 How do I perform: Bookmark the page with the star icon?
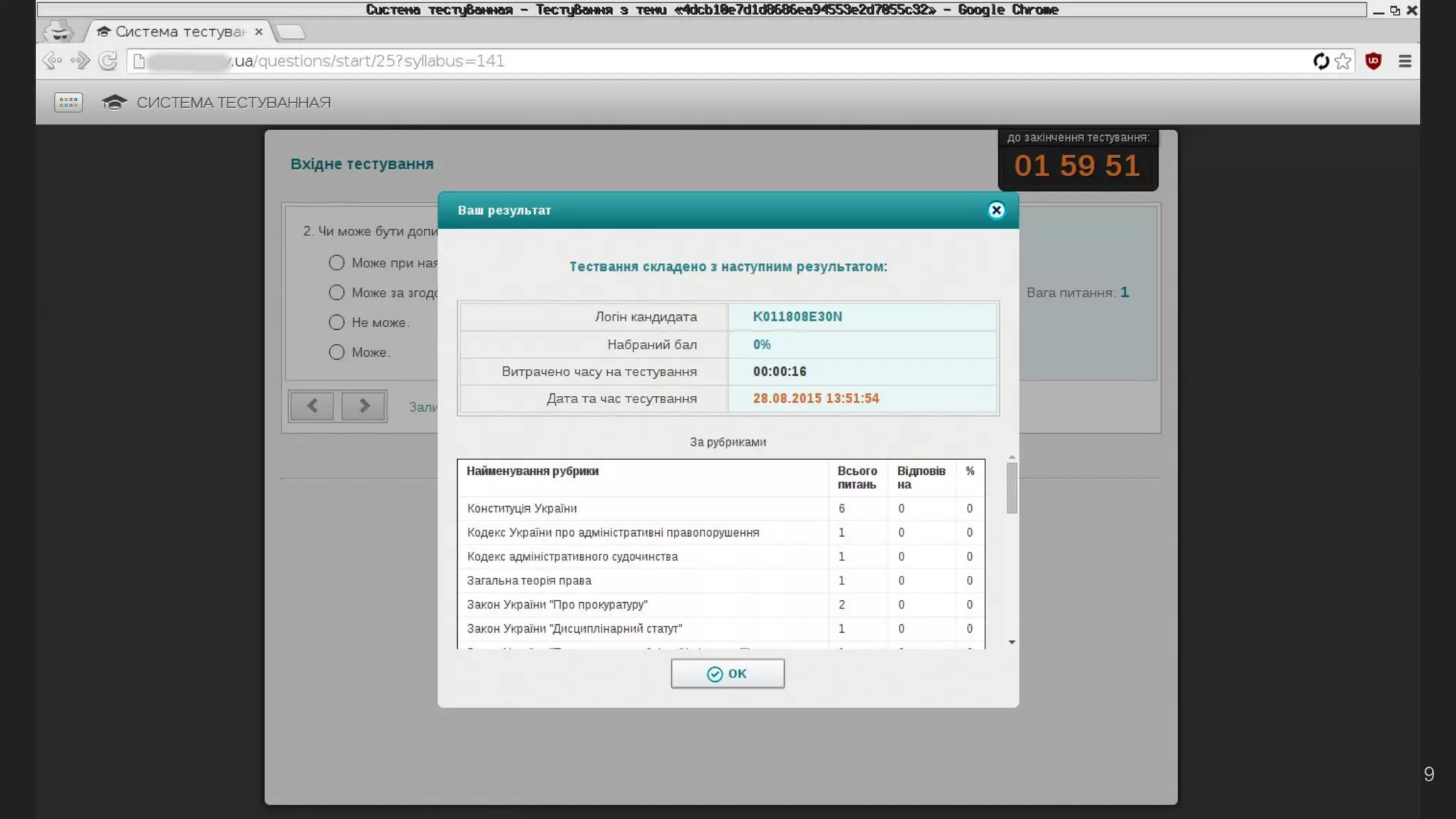[x=1343, y=61]
